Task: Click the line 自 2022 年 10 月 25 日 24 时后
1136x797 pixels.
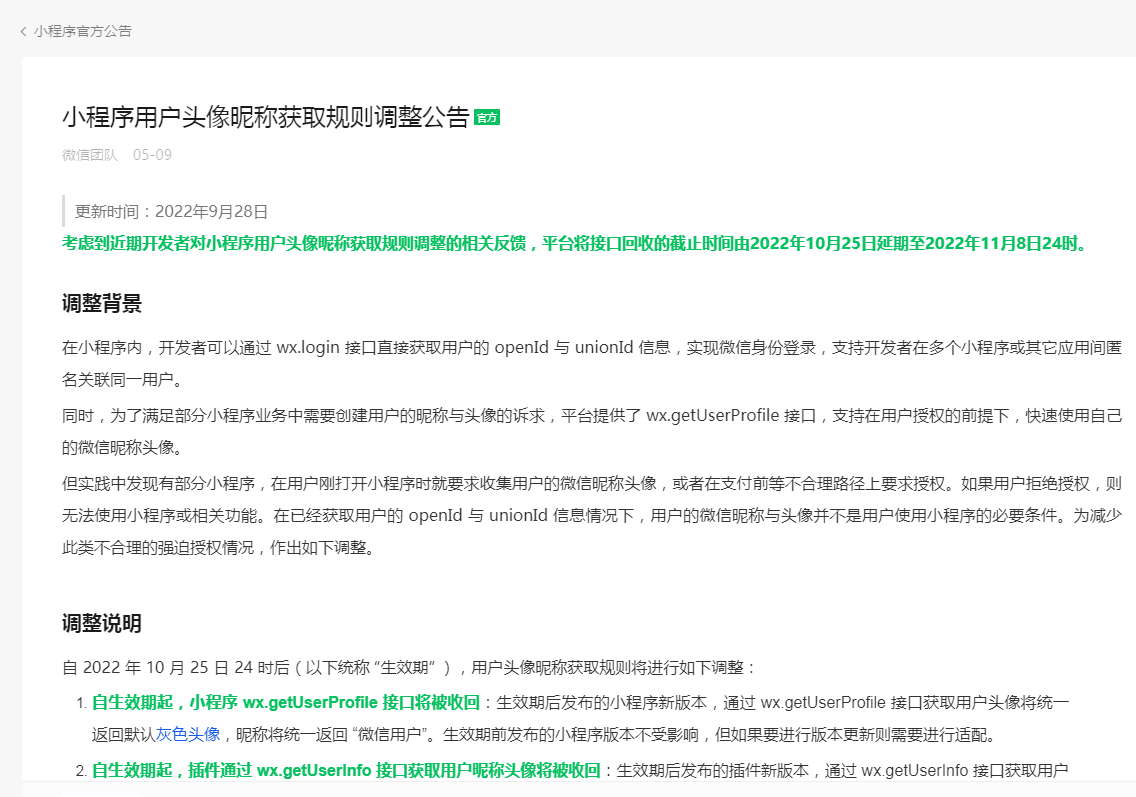Action: [410, 667]
